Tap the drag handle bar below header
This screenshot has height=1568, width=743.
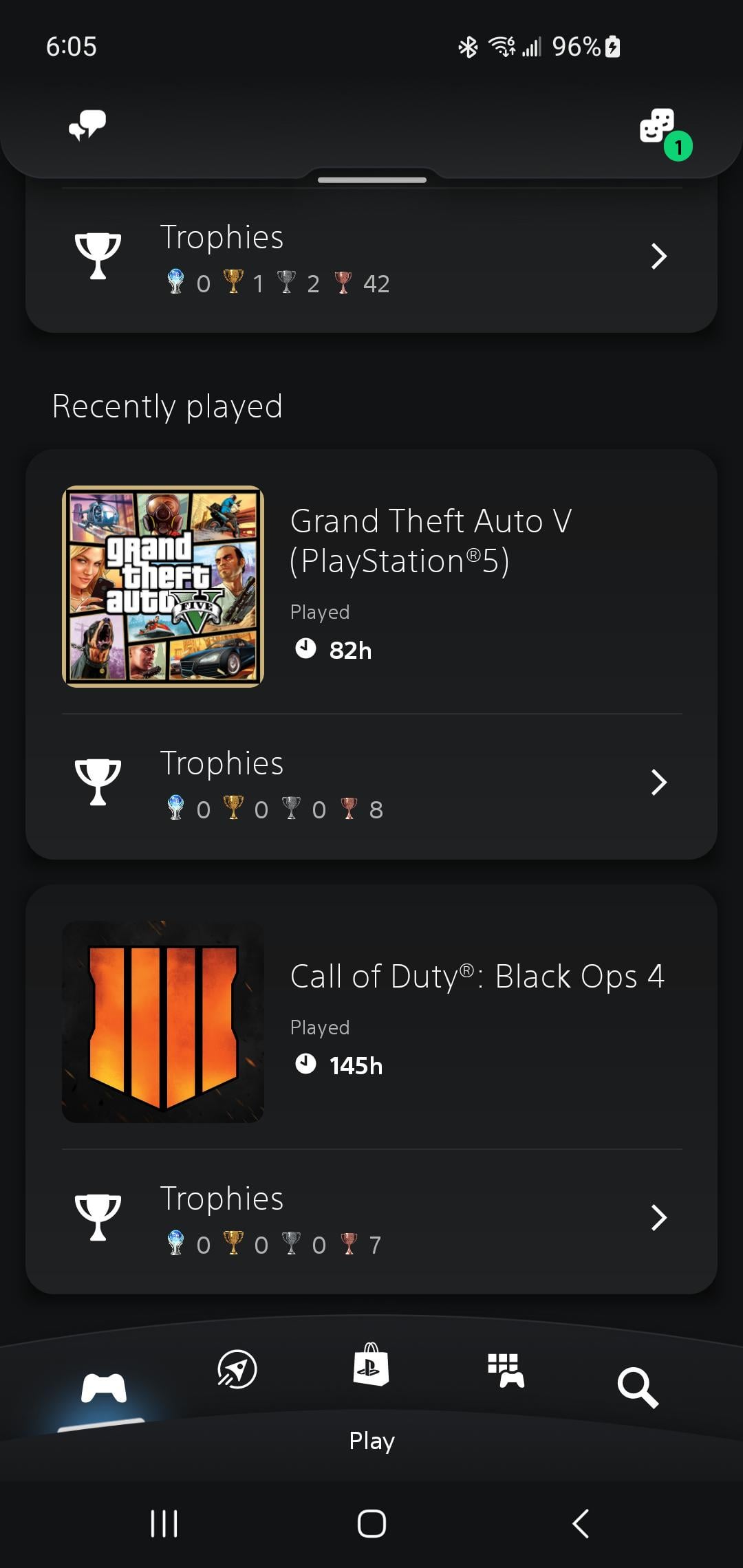371,180
